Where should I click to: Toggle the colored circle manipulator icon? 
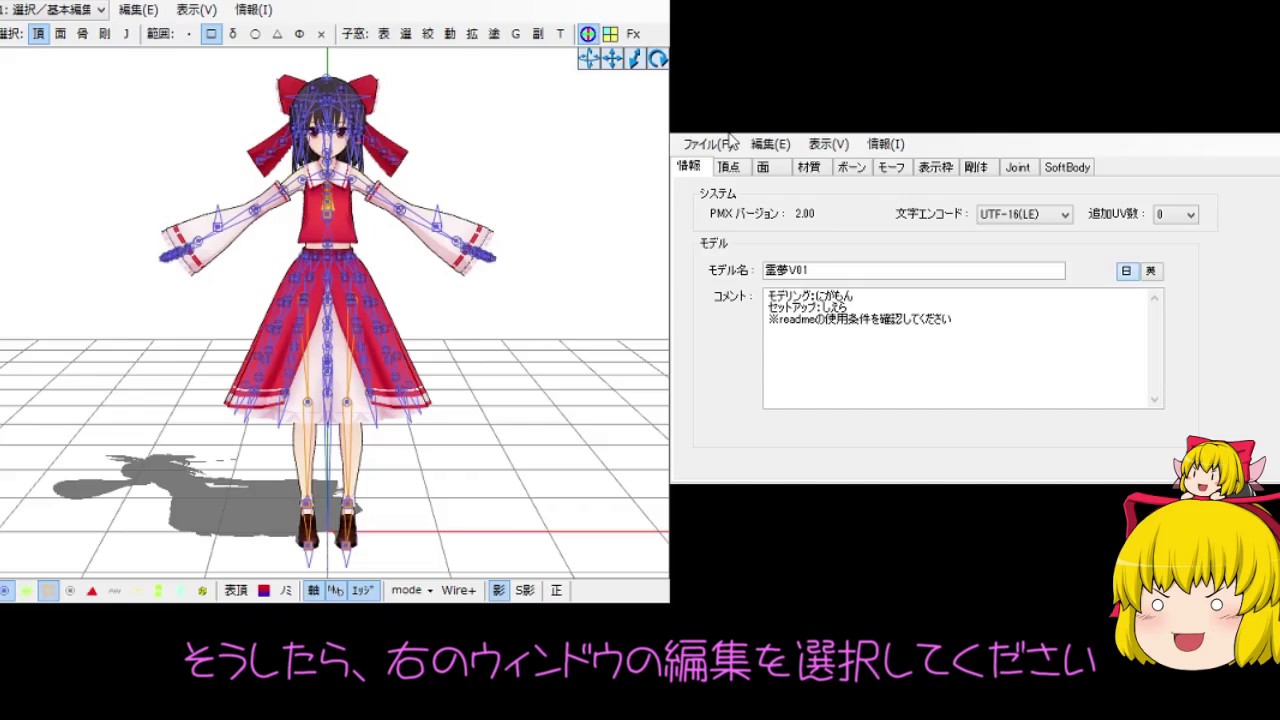click(588, 34)
